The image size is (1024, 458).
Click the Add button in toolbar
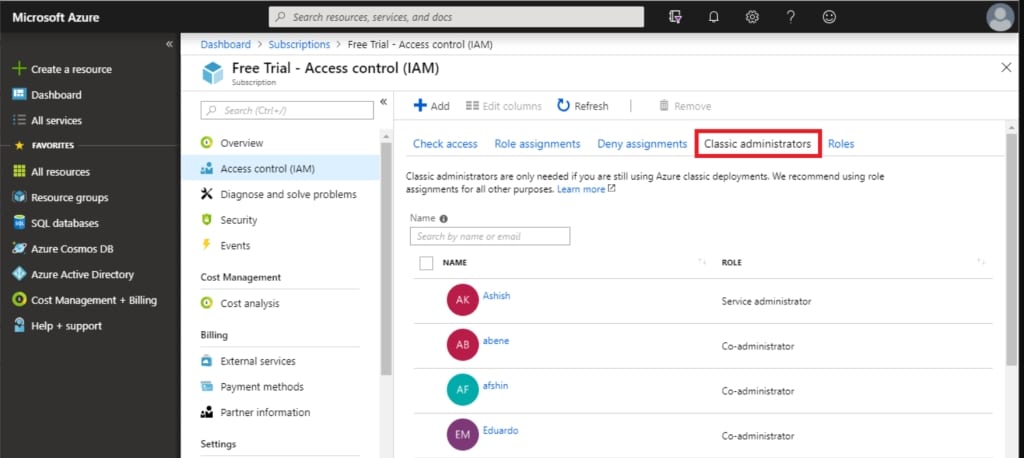(x=432, y=106)
